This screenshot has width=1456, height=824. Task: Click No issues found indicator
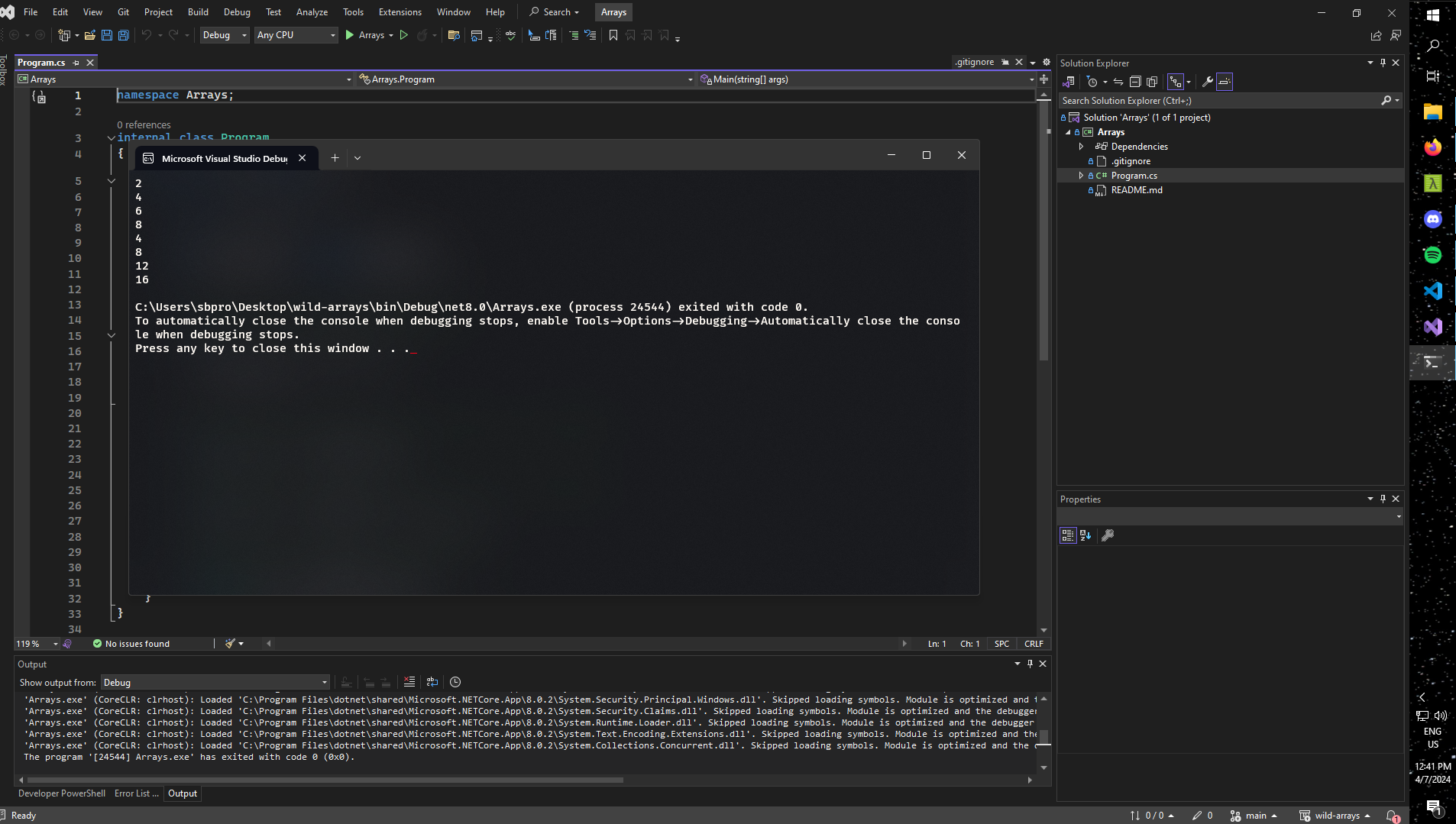pos(131,644)
